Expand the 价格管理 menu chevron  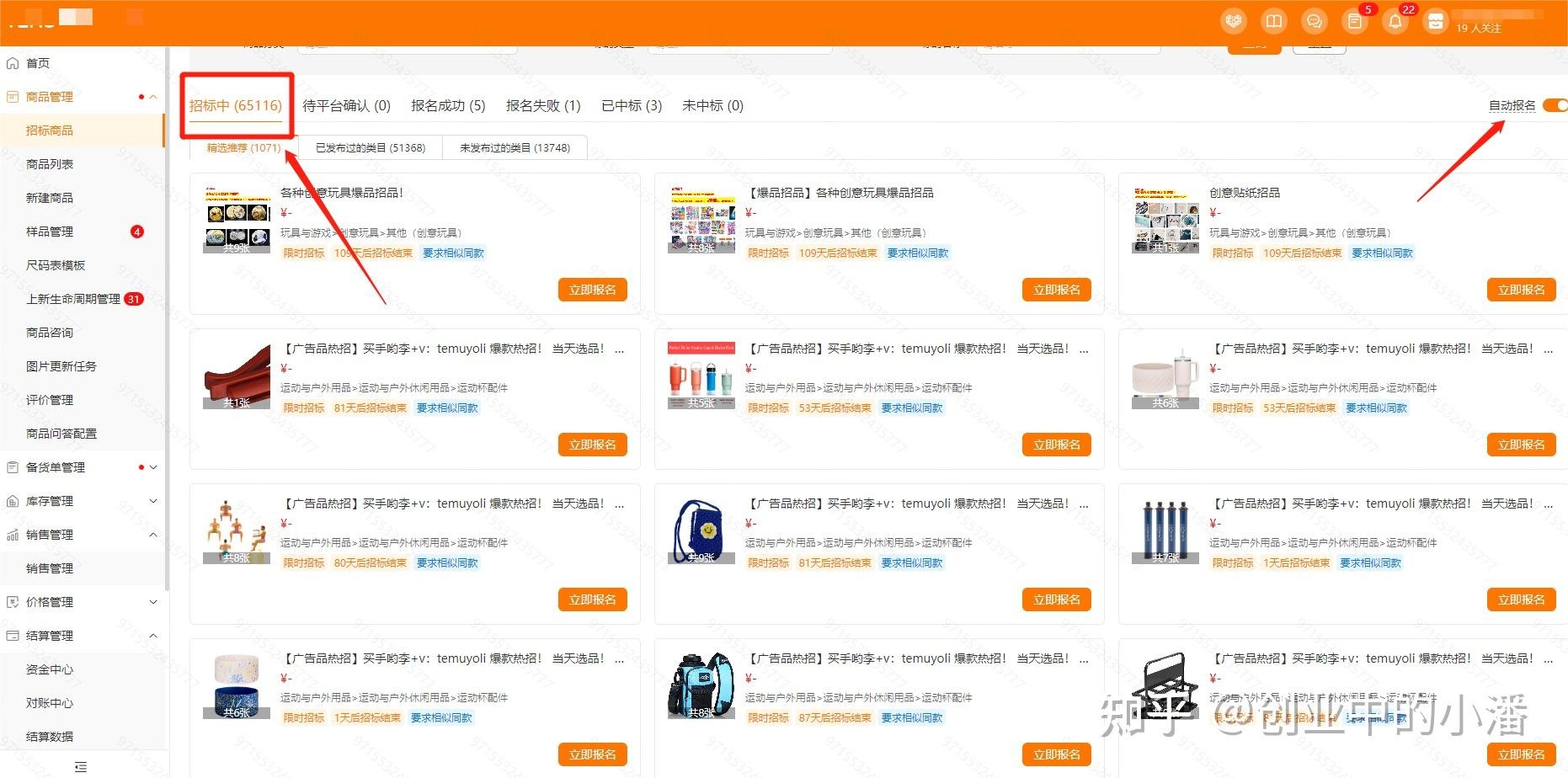(x=153, y=602)
